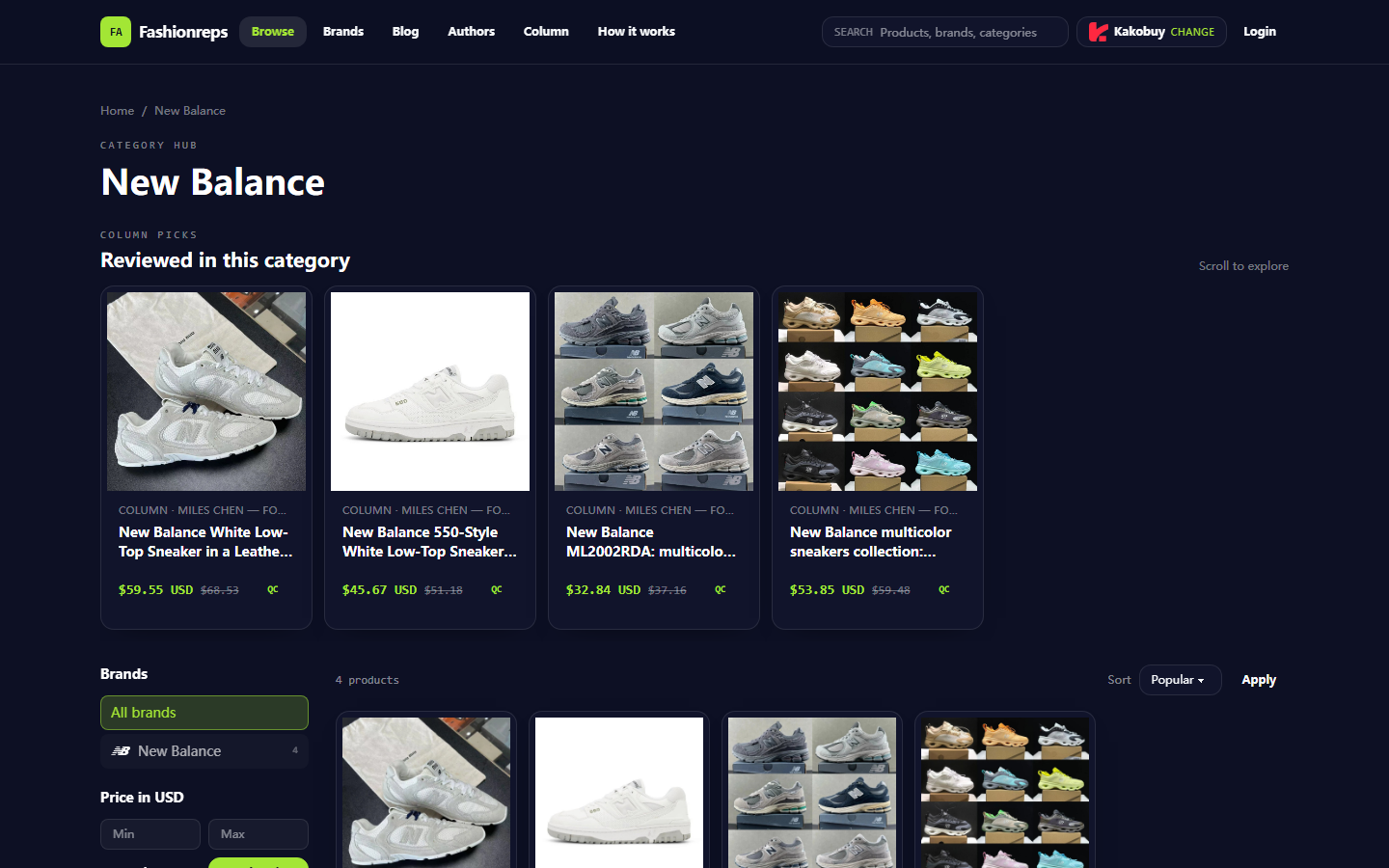Select the All brands filter
The width and height of the screenshot is (1389, 868).
(204, 713)
